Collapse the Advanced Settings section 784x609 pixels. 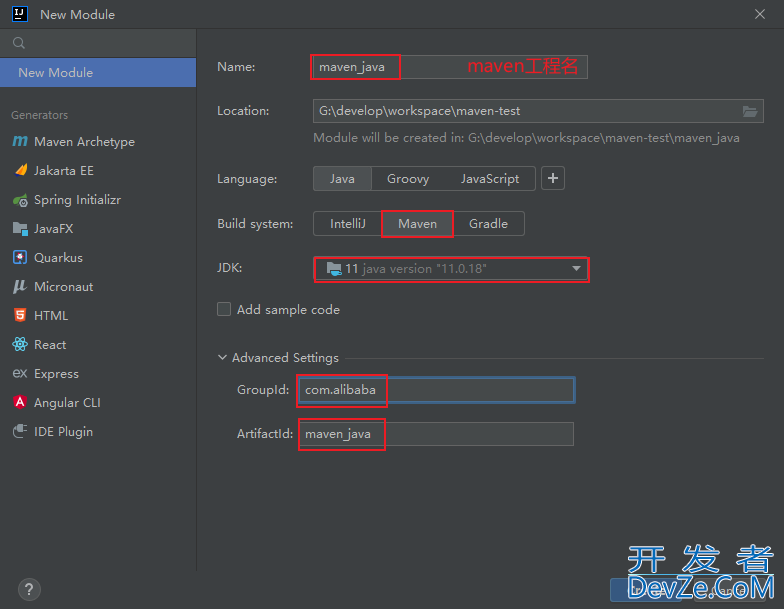coord(222,358)
